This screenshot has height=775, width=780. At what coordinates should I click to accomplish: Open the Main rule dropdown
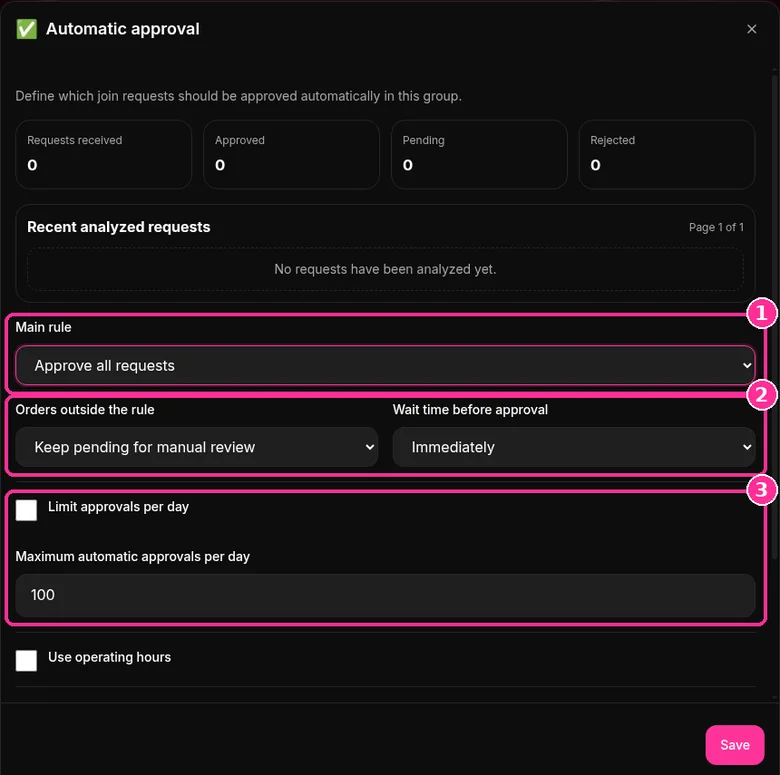pyautogui.click(x=385, y=366)
